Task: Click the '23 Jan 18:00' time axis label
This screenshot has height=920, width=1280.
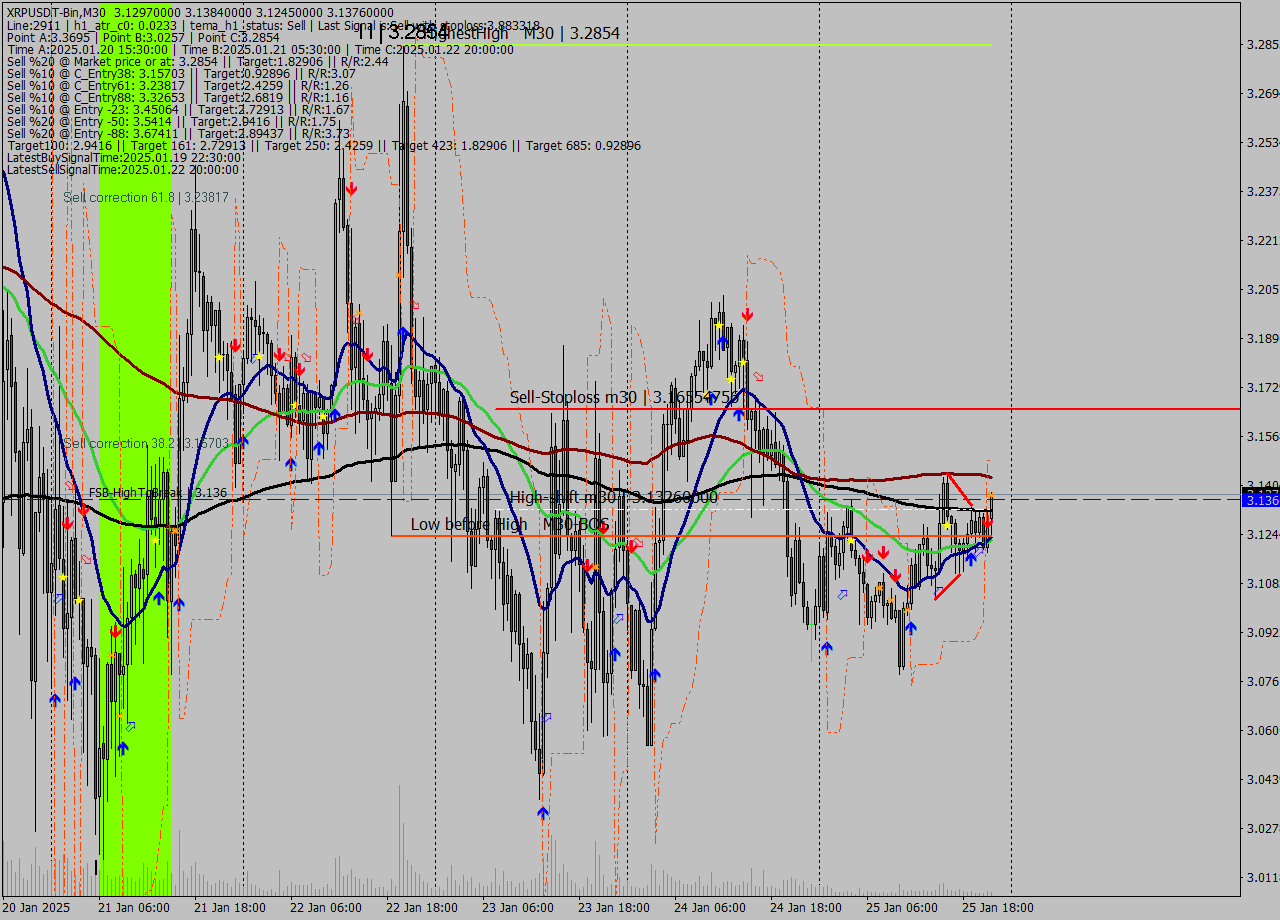Action: pyautogui.click(x=614, y=908)
